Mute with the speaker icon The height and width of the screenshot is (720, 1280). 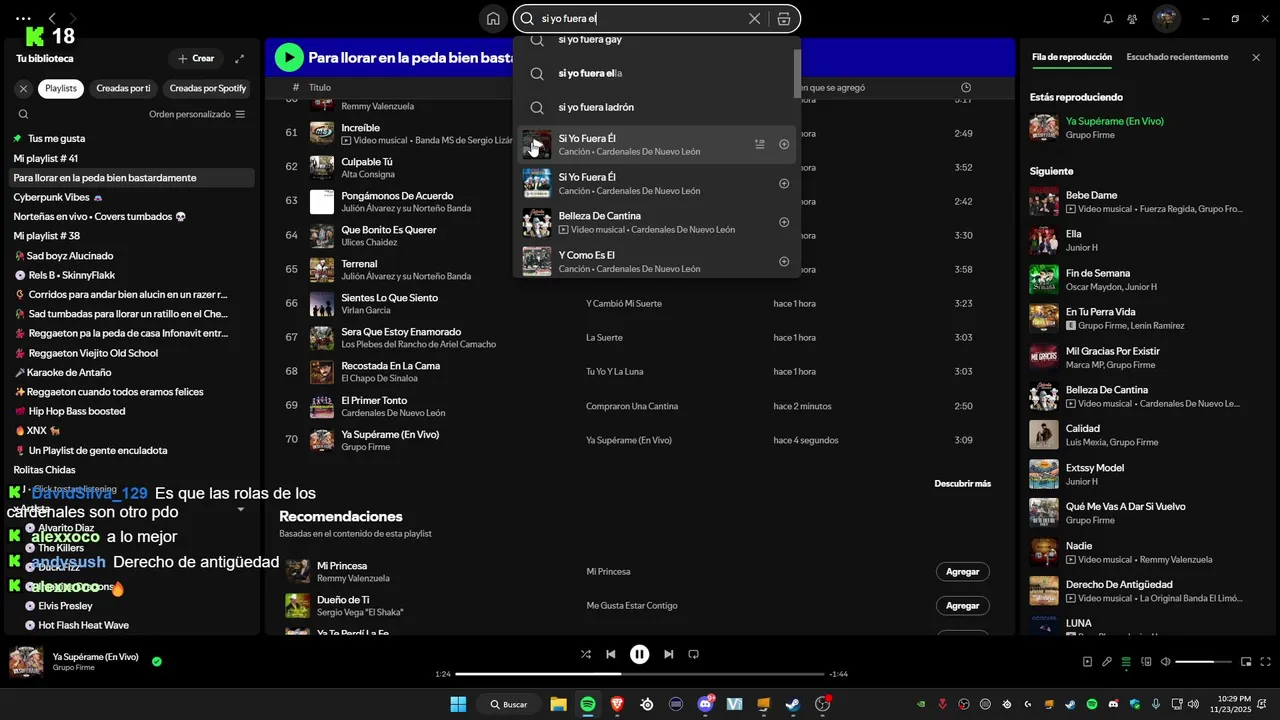pyautogui.click(x=1165, y=662)
